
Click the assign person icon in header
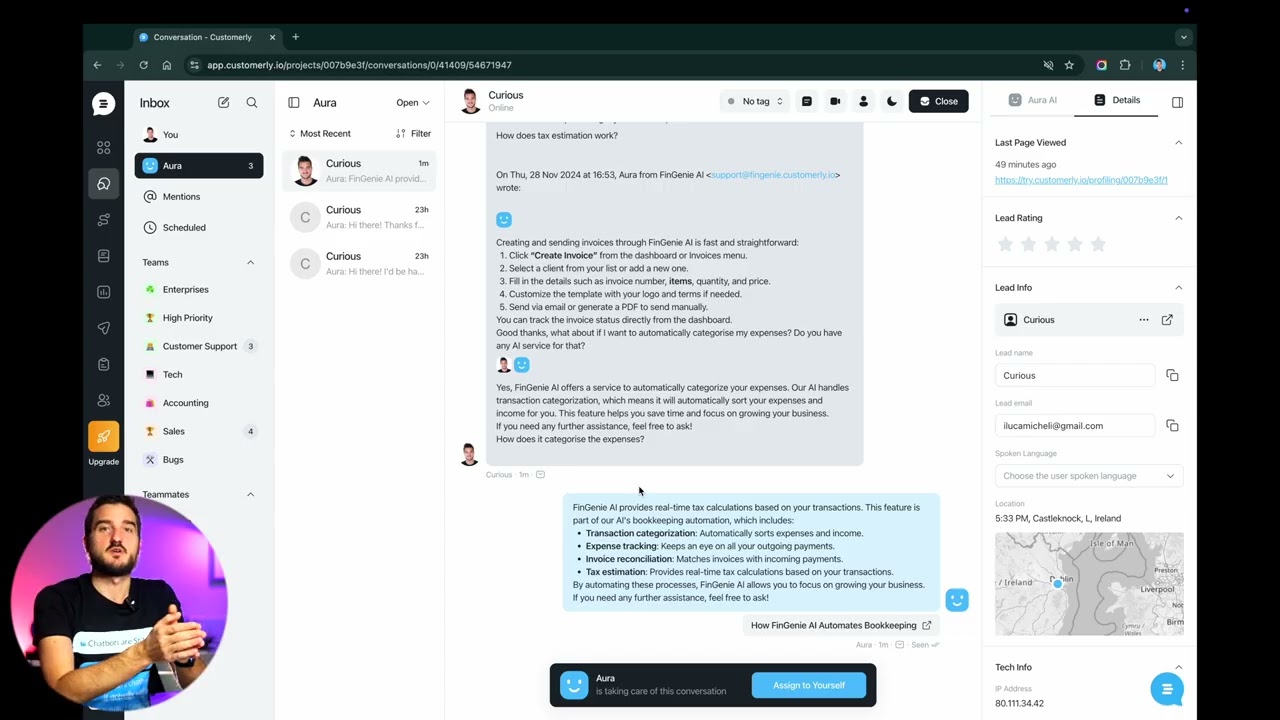(x=864, y=101)
